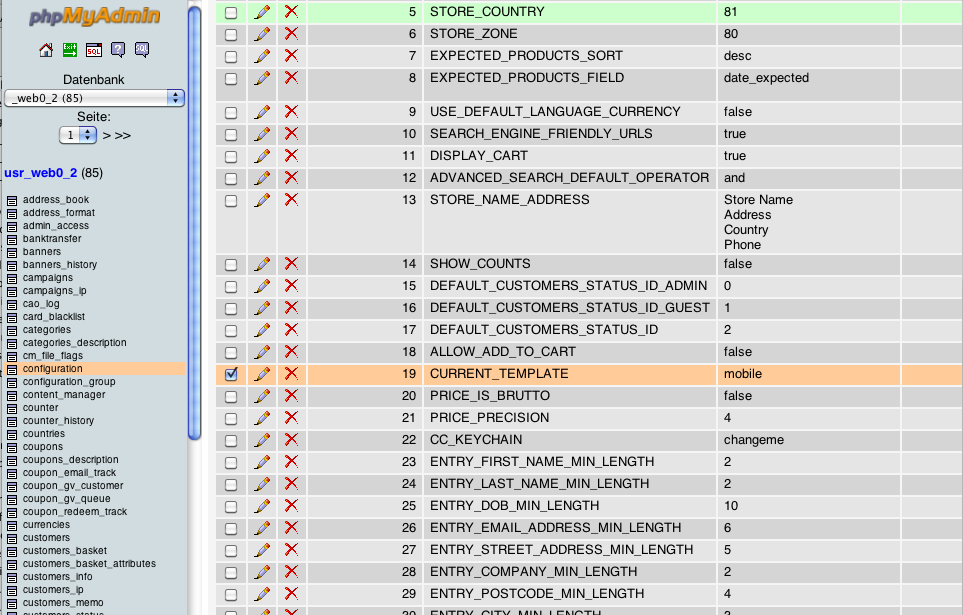
Task: Go to next page with single > link
Action: pyautogui.click(x=106, y=135)
